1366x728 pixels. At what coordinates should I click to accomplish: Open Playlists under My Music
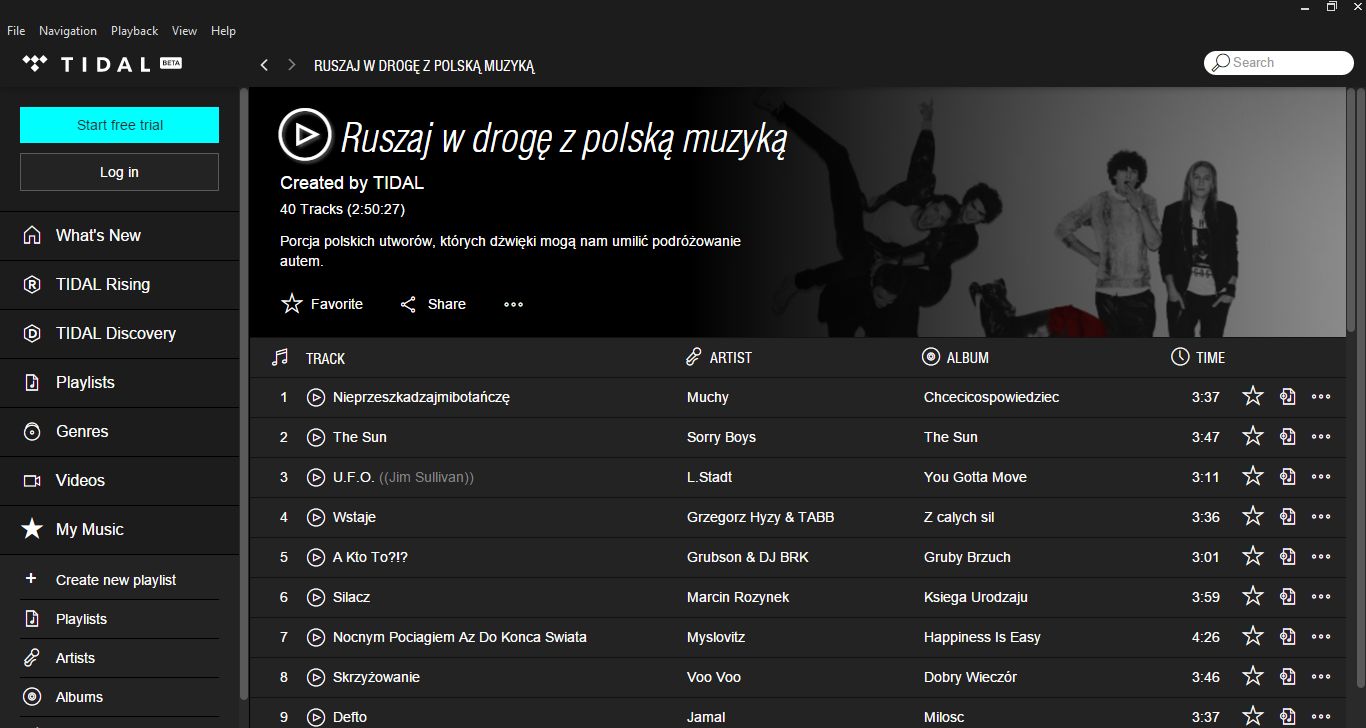point(119,619)
